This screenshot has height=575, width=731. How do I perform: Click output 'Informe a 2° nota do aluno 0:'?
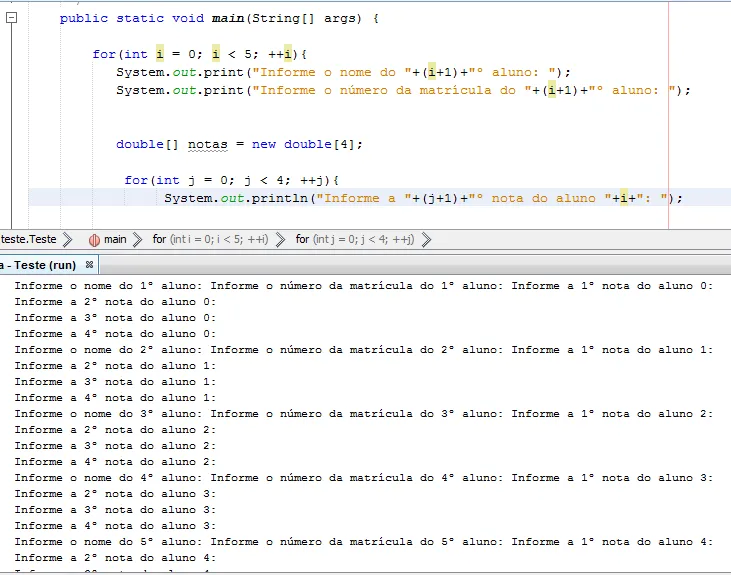[x=115, y=302]
